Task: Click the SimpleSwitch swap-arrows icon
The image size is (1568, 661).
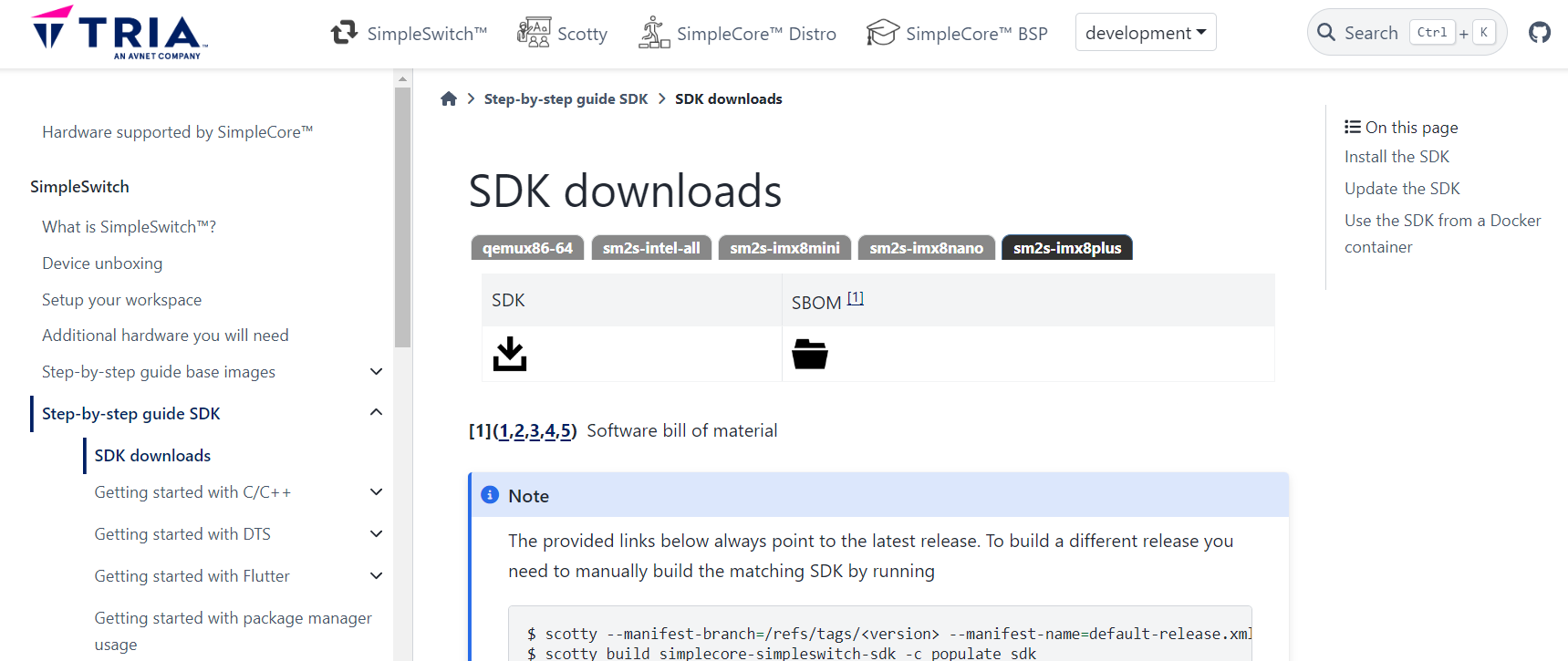Action: [x=344, y=33]
